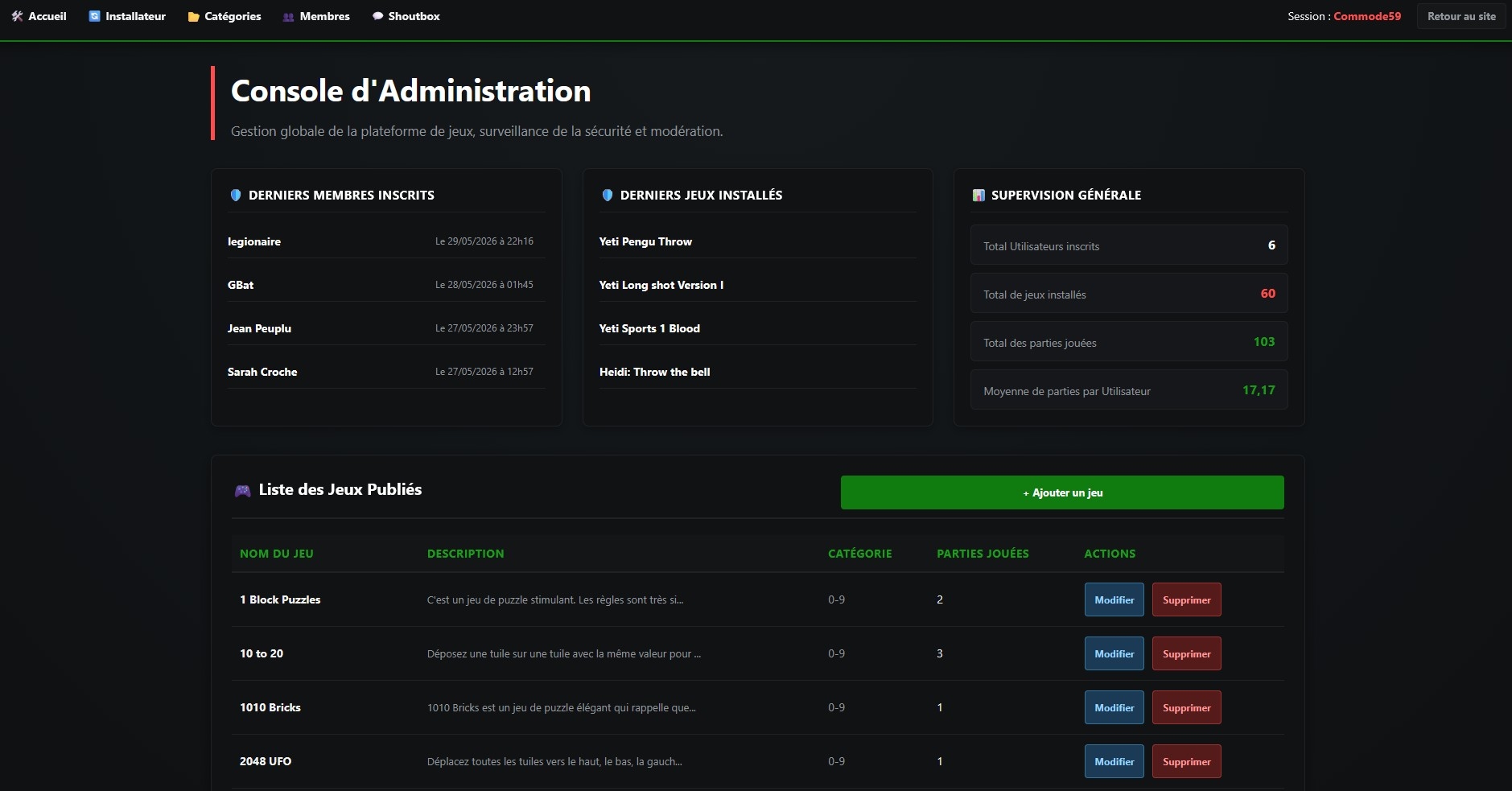
Task: Click the Ajouter un jeu button
Action: tap(1062, 492)
